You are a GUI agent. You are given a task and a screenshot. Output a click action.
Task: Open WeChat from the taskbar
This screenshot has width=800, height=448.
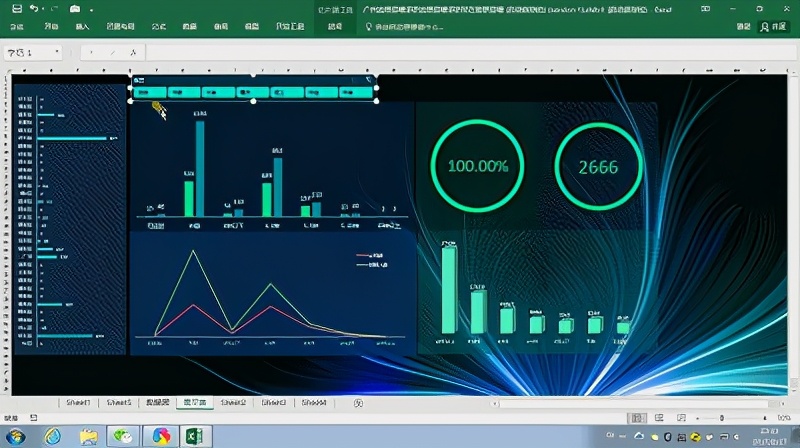coord(123,437)
